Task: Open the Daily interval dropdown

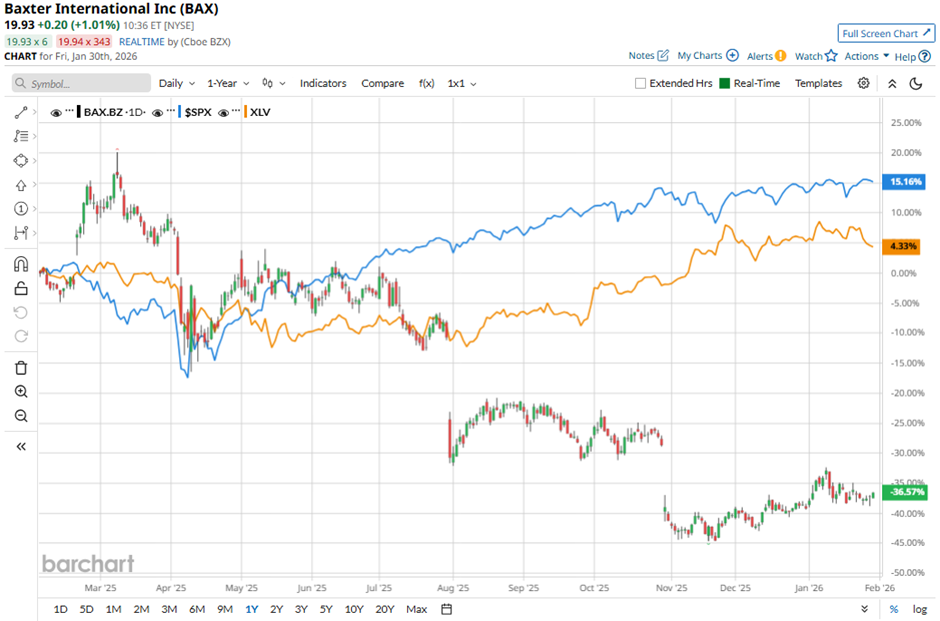Action: [x=176, y=84]
